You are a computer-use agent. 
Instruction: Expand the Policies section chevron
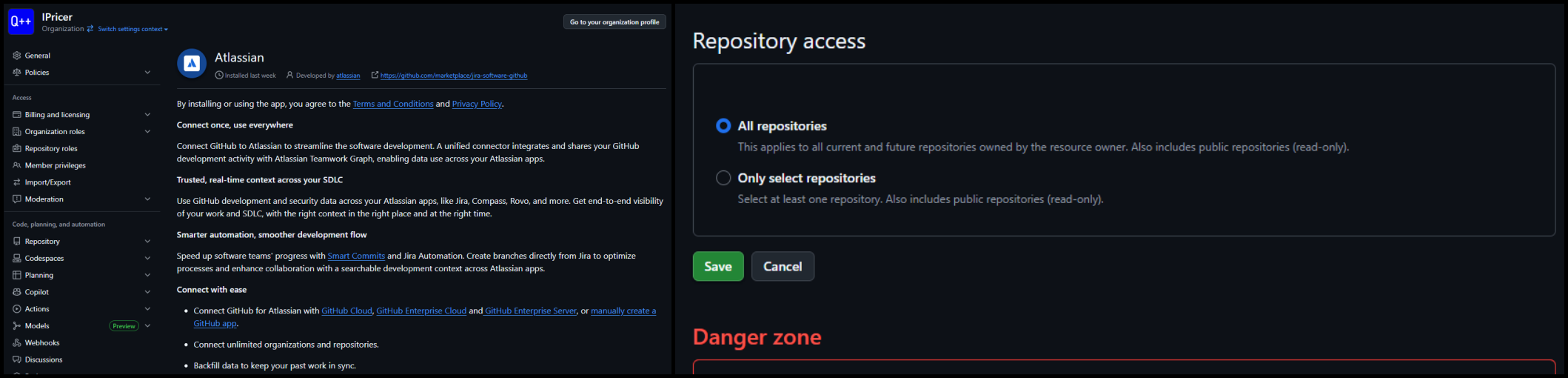147,73
